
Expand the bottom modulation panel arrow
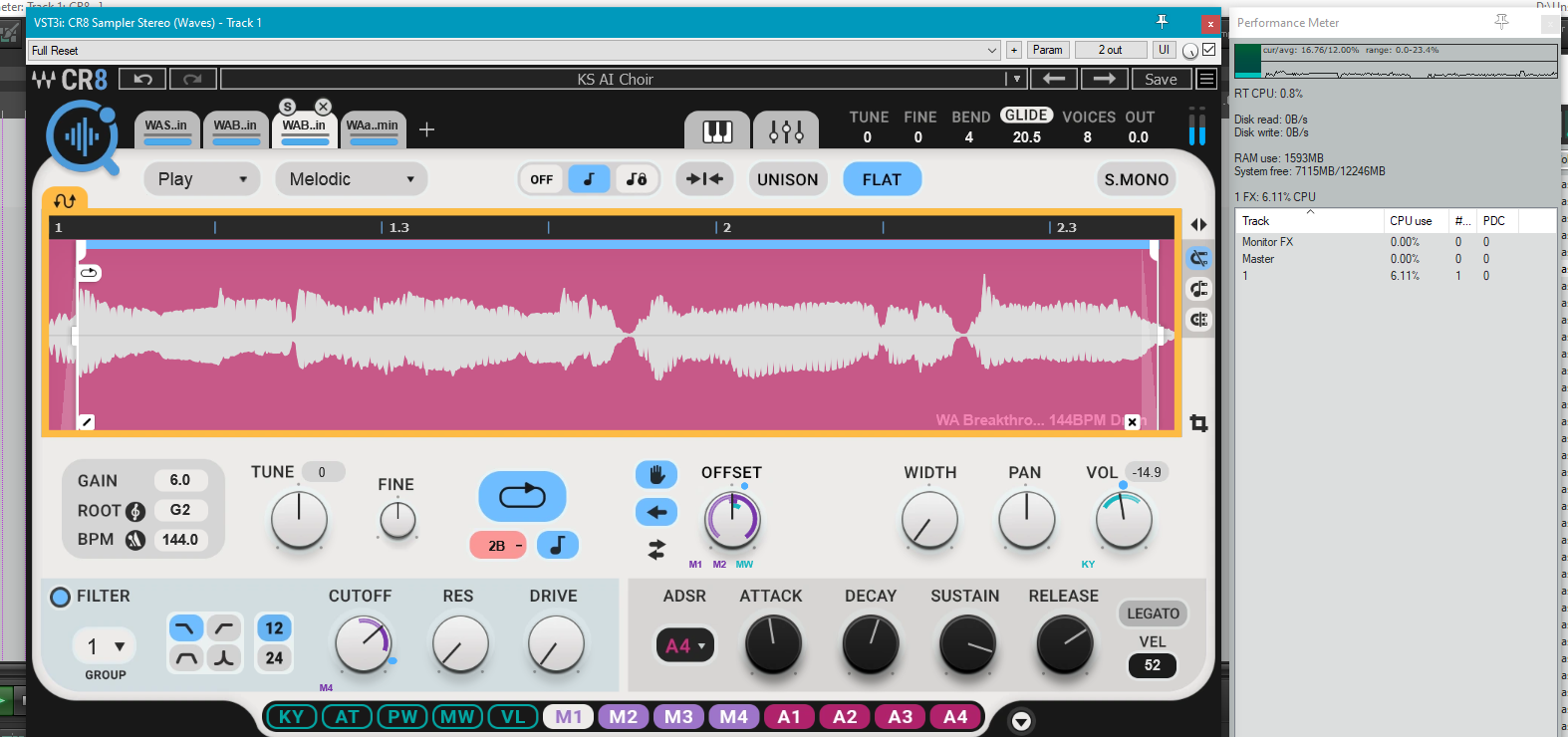click(1021, 721)
